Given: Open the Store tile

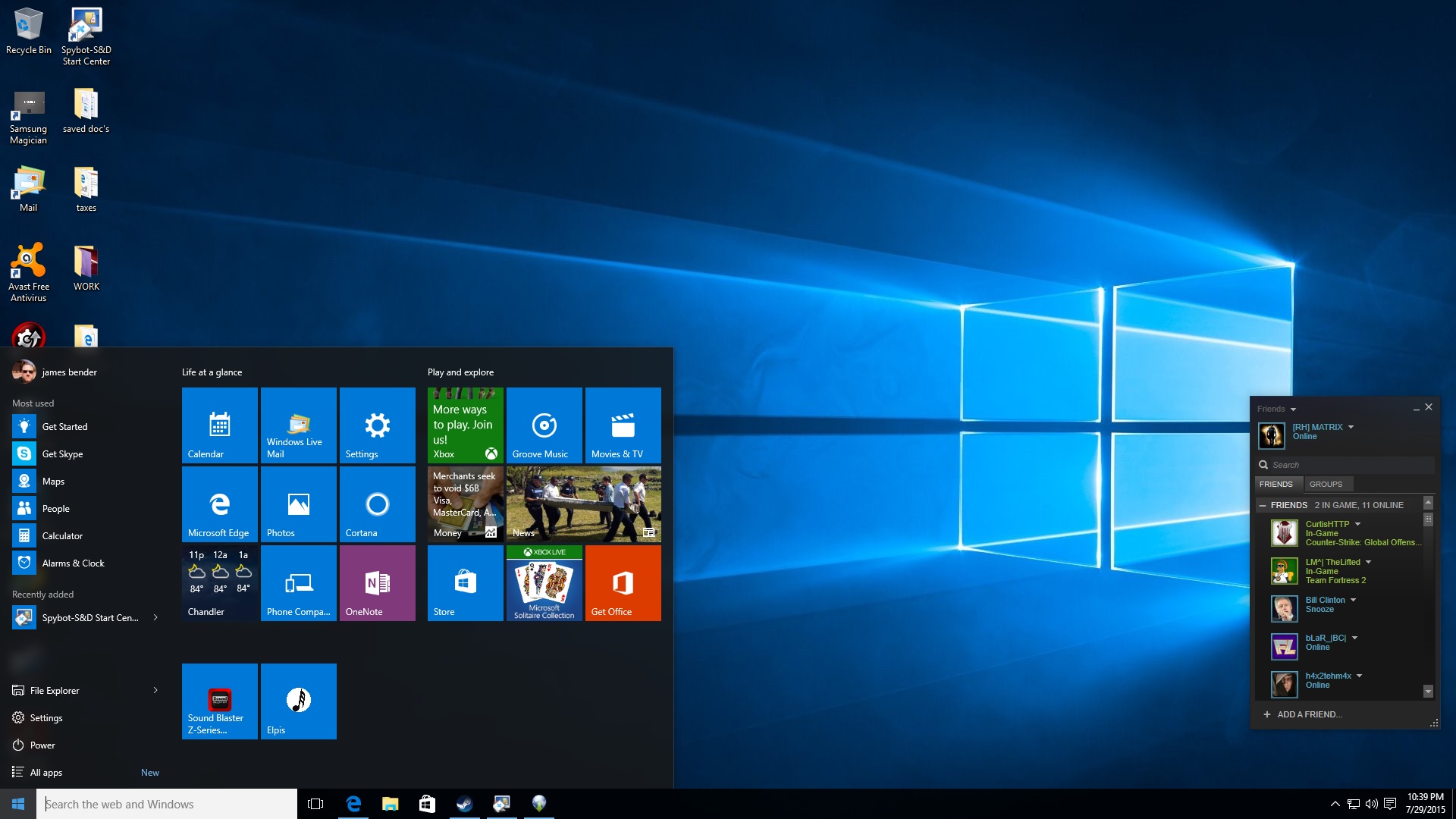Looking at the screenshot, I should tap(465, 582).
